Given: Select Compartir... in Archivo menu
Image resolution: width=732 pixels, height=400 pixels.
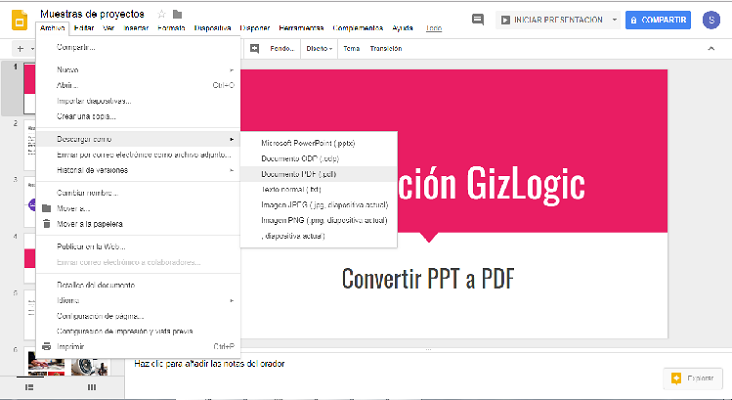Looking at the screenshot, I should point(138,47).
